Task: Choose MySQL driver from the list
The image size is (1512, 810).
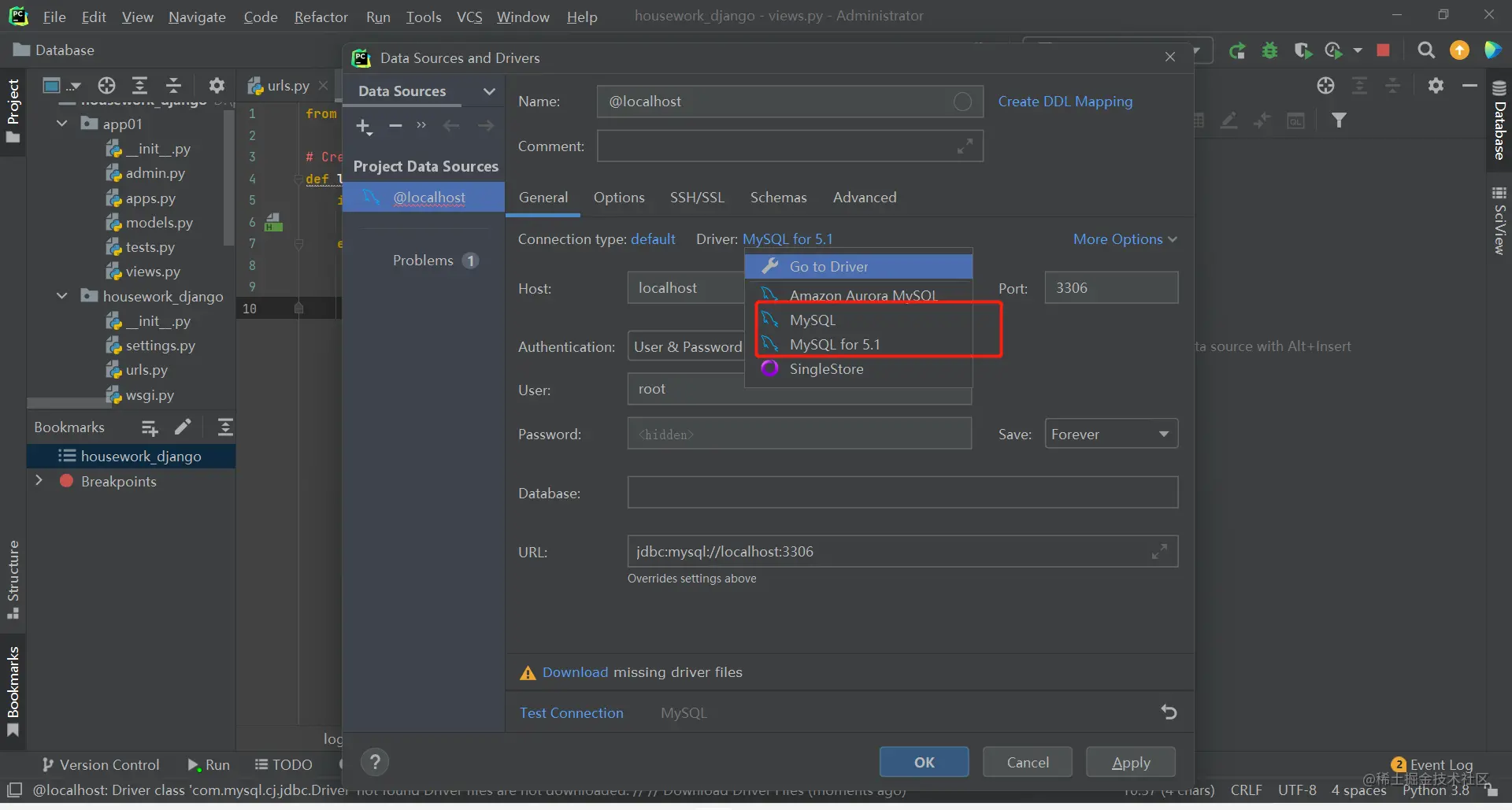Action: click(x=858, y=320)
